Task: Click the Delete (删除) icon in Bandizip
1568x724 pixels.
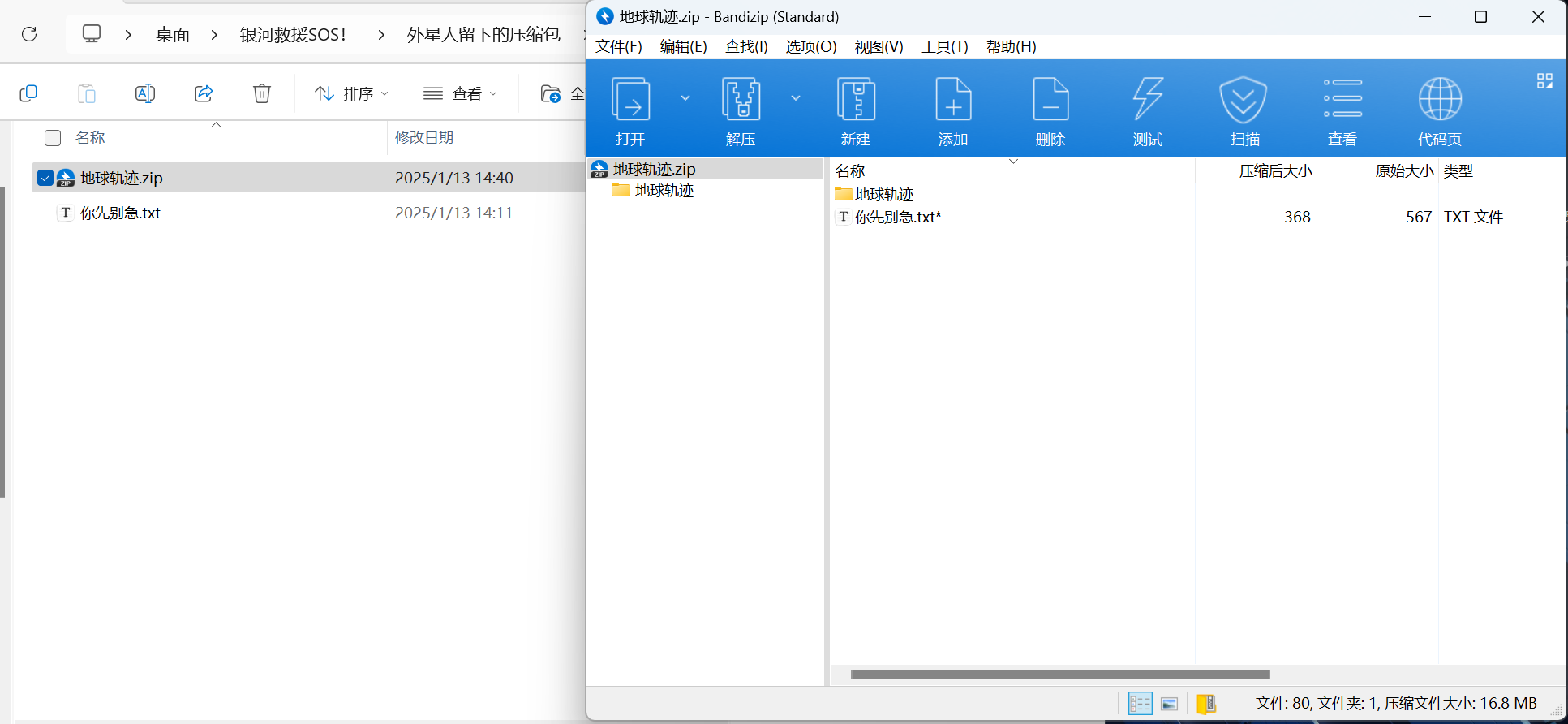Action: tap(1050, 100)
